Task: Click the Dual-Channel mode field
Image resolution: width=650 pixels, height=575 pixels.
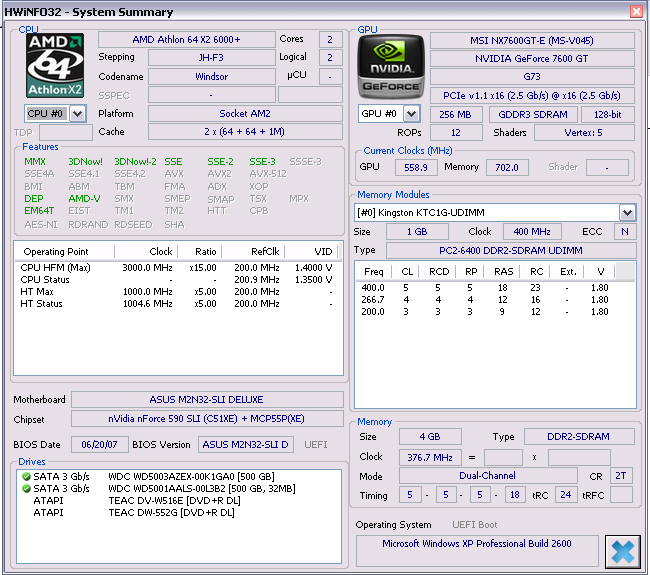Action: point(488,476)
